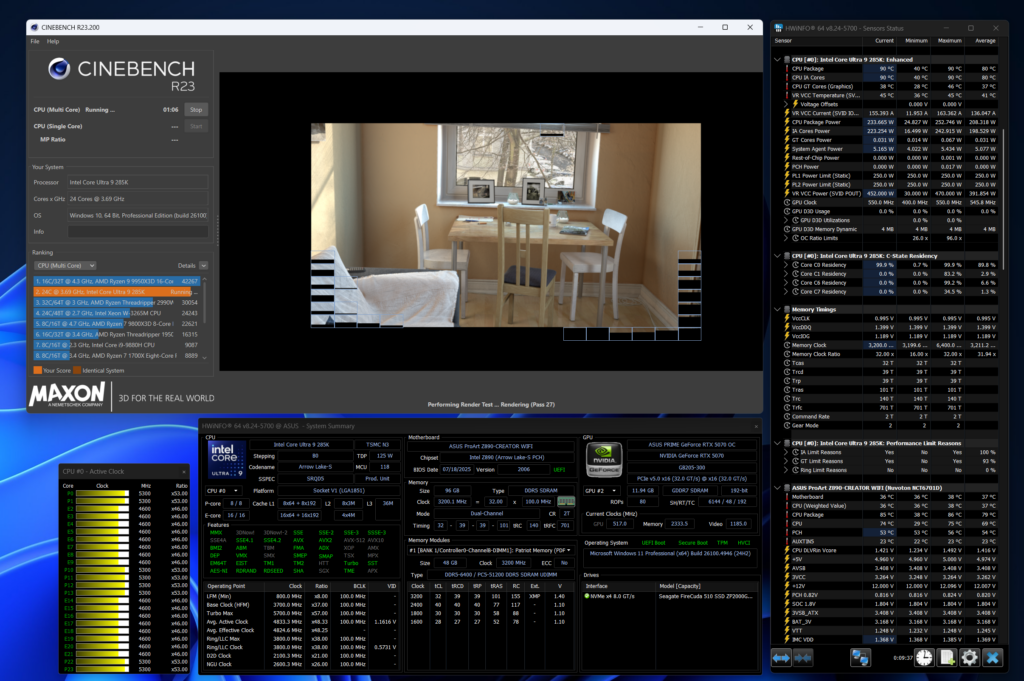Select the Intel Core i9-9880H ranking entry
Image resolution: width=1024 pixels, height=681 pixels.
(x=117, y=345)
